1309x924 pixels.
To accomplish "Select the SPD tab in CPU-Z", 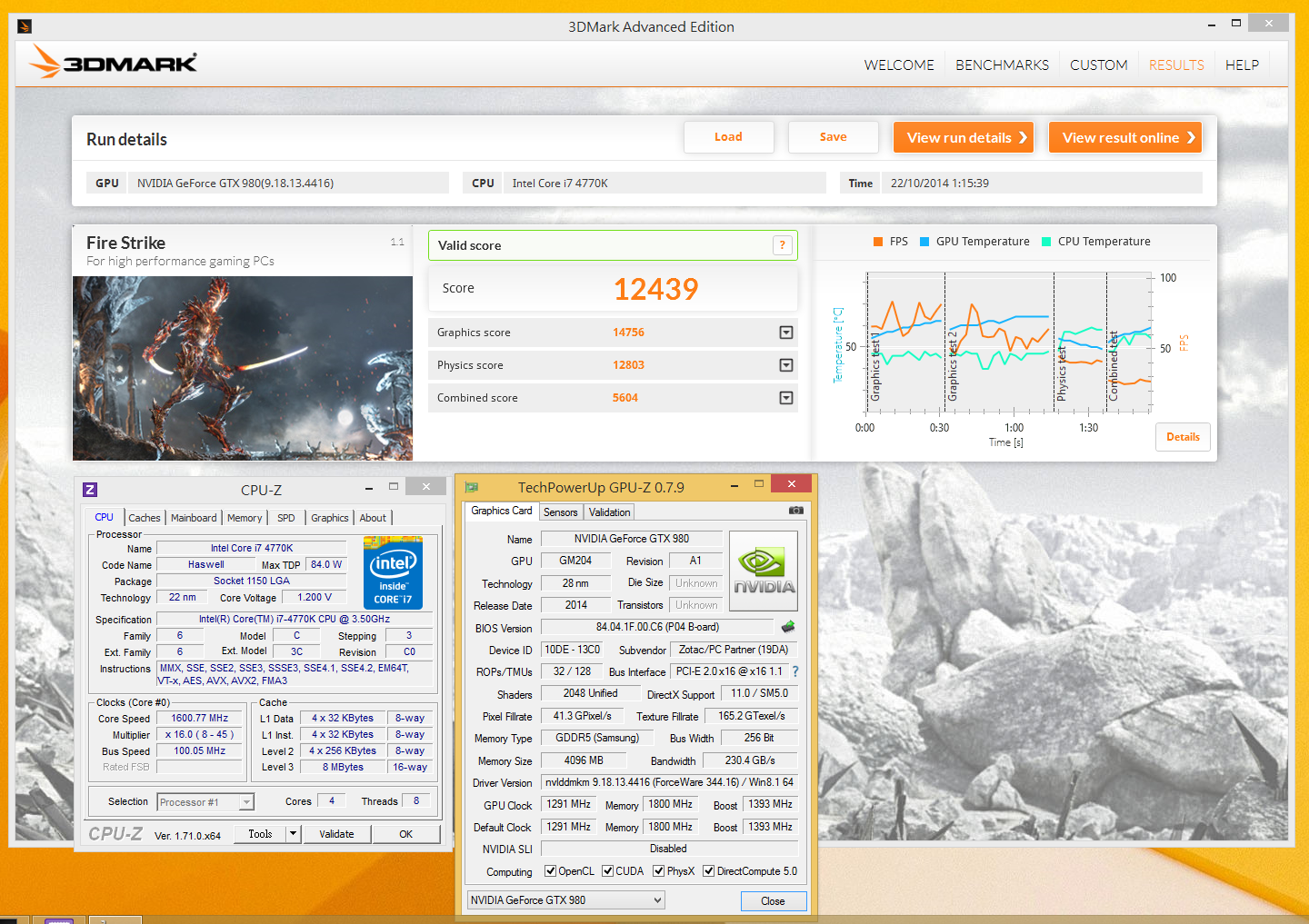I will (x=286, y=518).
